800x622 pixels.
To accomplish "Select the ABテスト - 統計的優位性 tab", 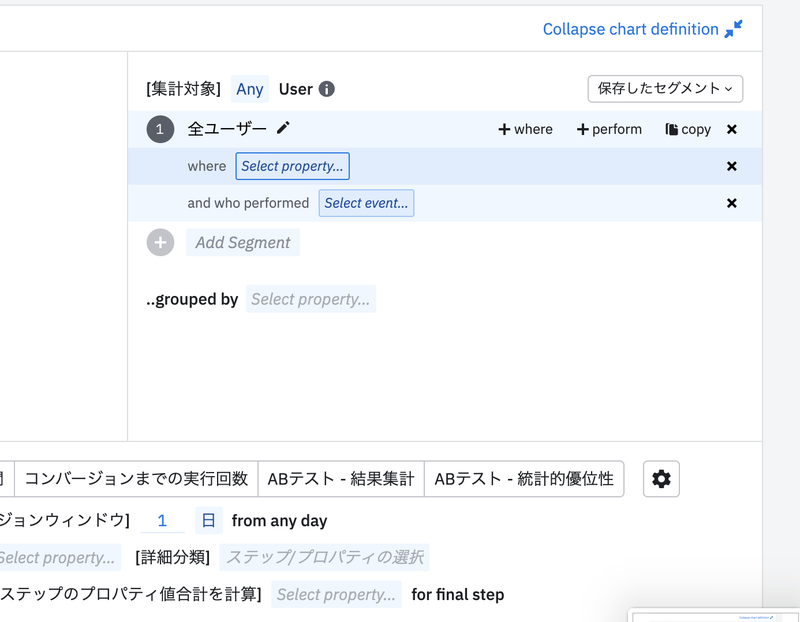I will pyautogui.click(x=524, y=479).
